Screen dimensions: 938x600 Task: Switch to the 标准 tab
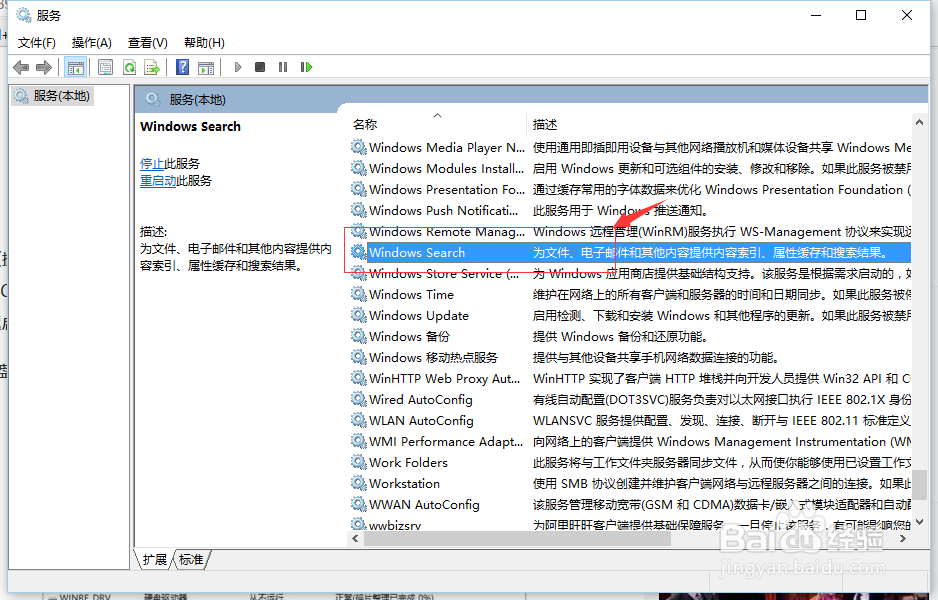[x=191, y=559]
